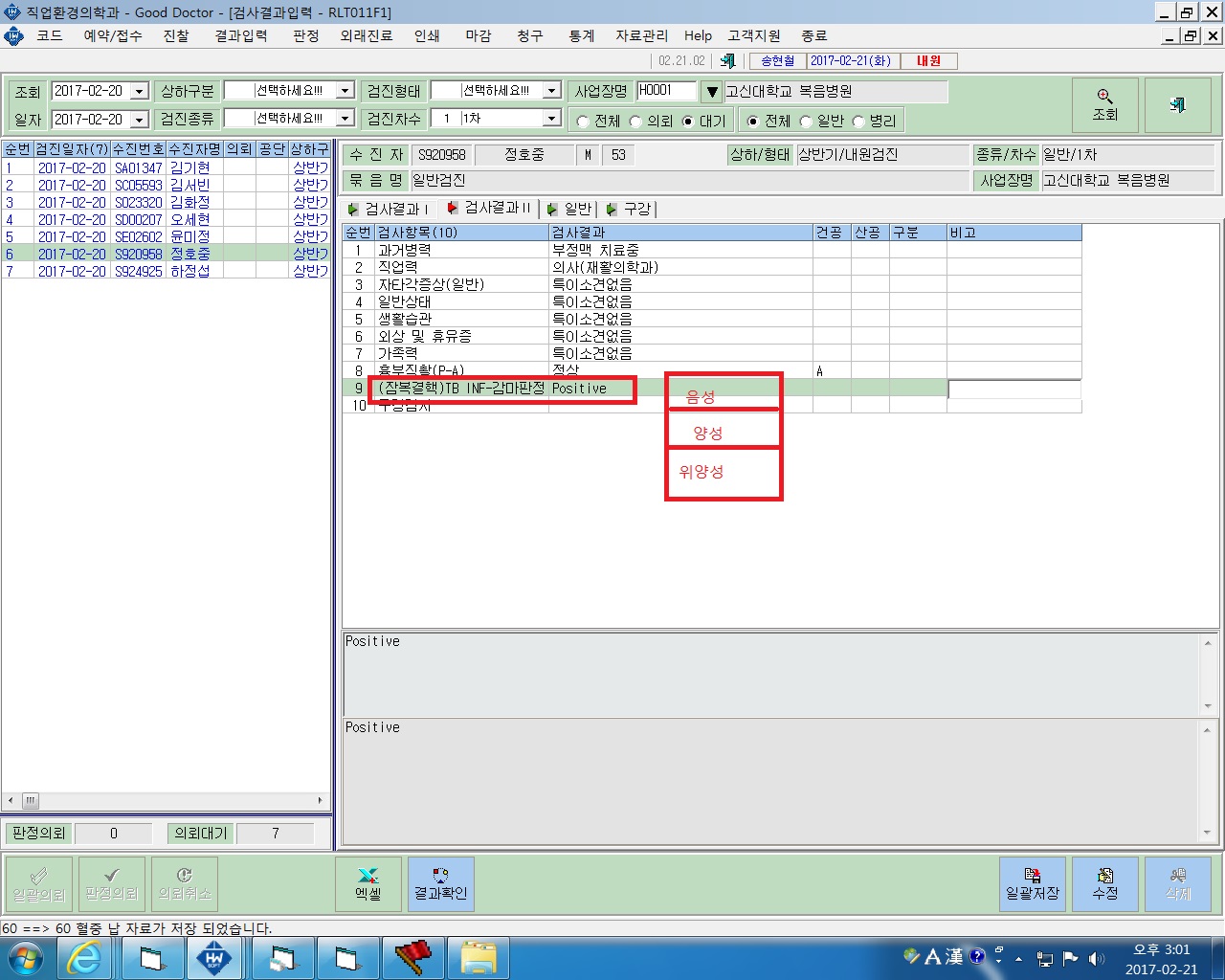The width and height of the screenshot is (1225, 980).
Task: Open the 사업장명 lookup arrow
Action: coord(711,92)
